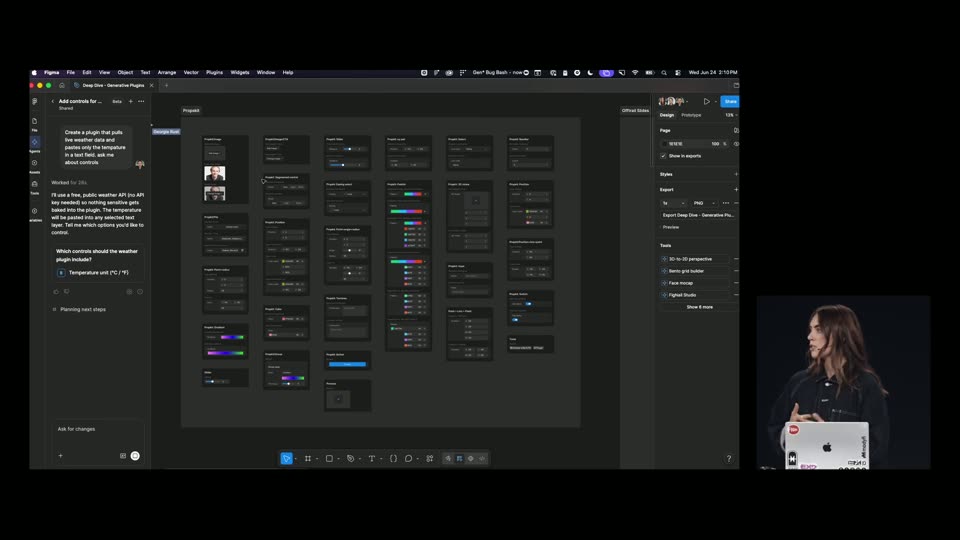Open macOS Spotlight search
This screenshot has height=540, width=960.
point(664,72)
